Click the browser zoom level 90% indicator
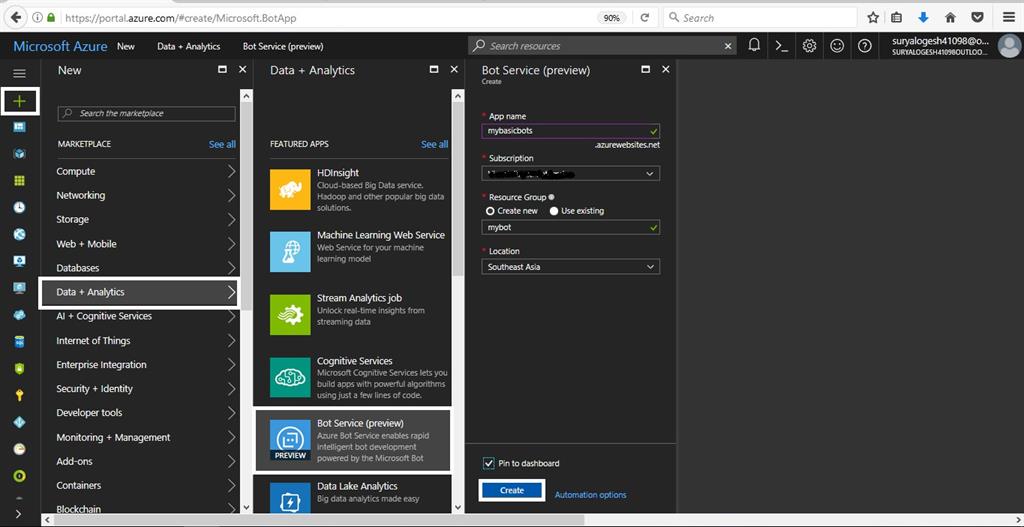The image size is (1024, 527). [612, 18]
